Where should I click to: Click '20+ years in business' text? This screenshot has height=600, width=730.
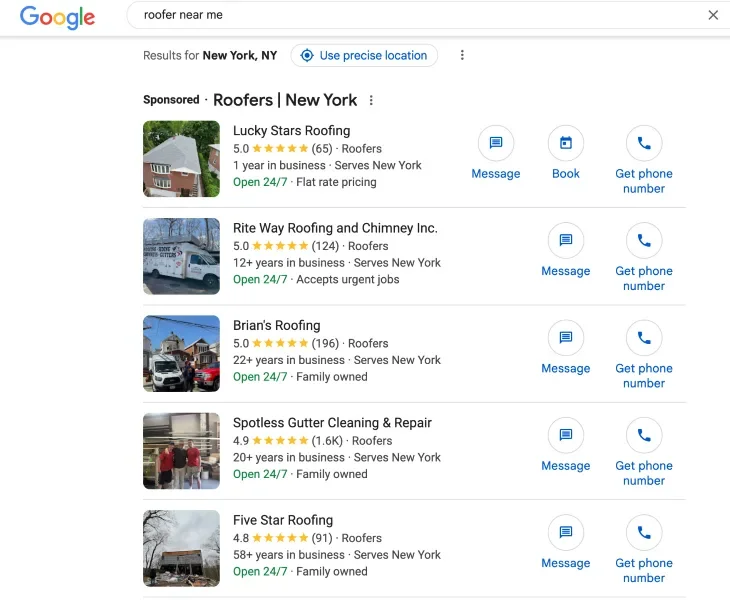[x=289, y=457]
